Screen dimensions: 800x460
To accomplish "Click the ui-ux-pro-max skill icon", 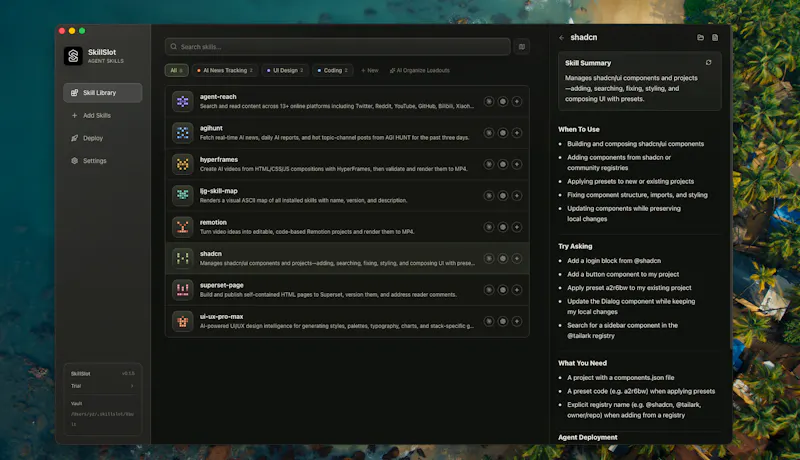I will coord(183,321).
